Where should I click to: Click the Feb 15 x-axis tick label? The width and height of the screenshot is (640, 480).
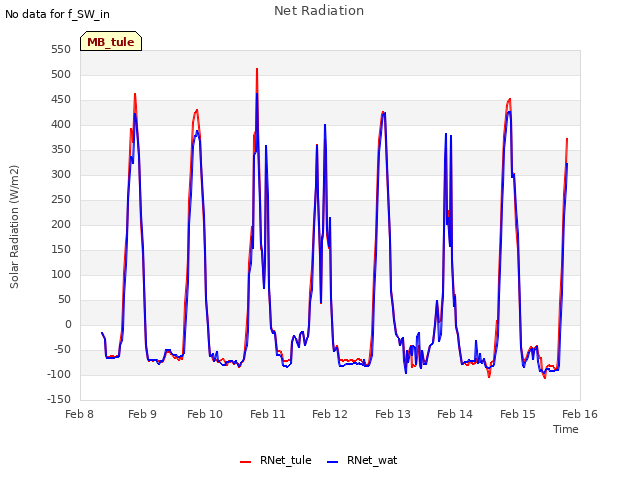518,414
